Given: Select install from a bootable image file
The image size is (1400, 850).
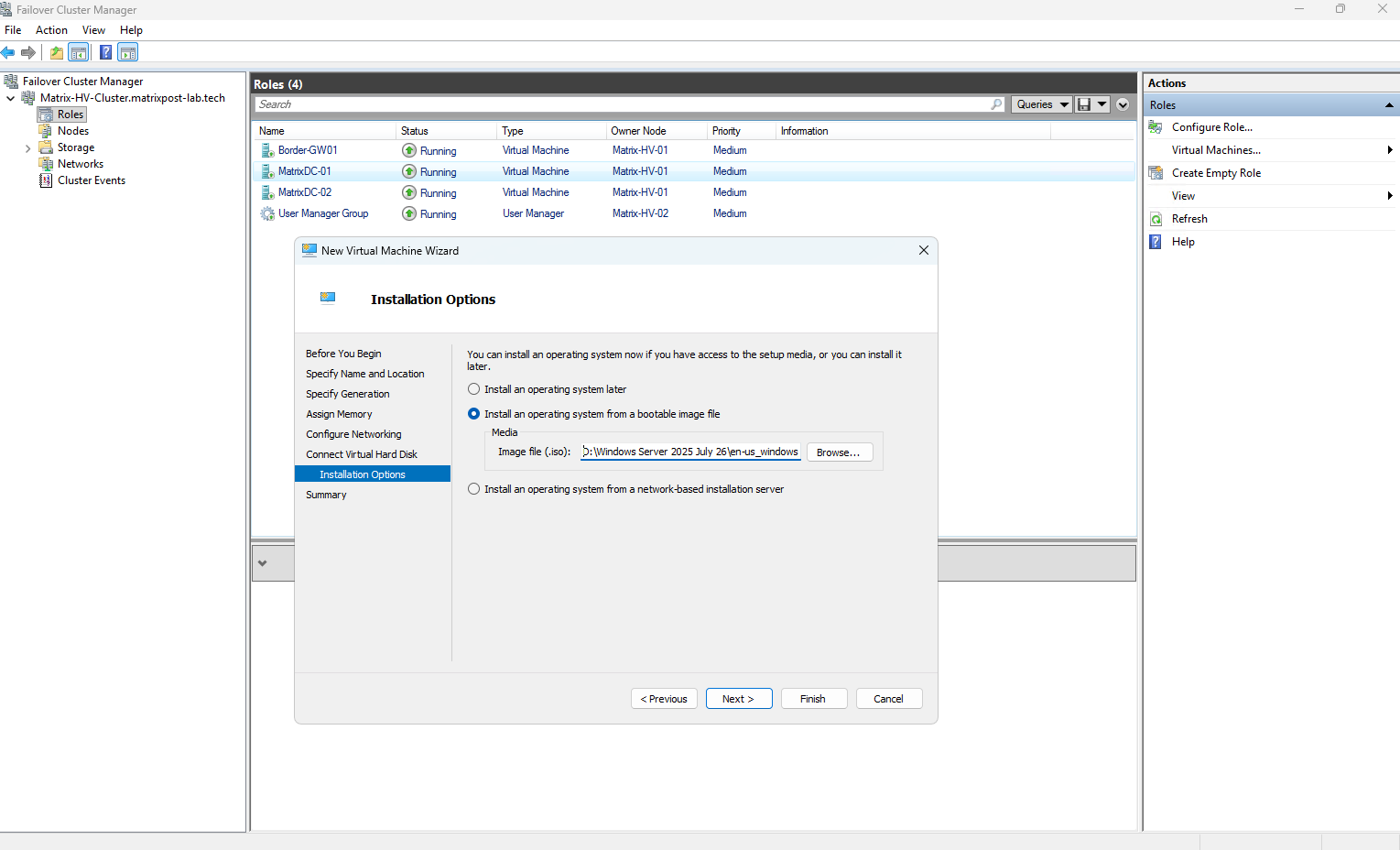Looking at the screenshot, I should pos(473,414).
